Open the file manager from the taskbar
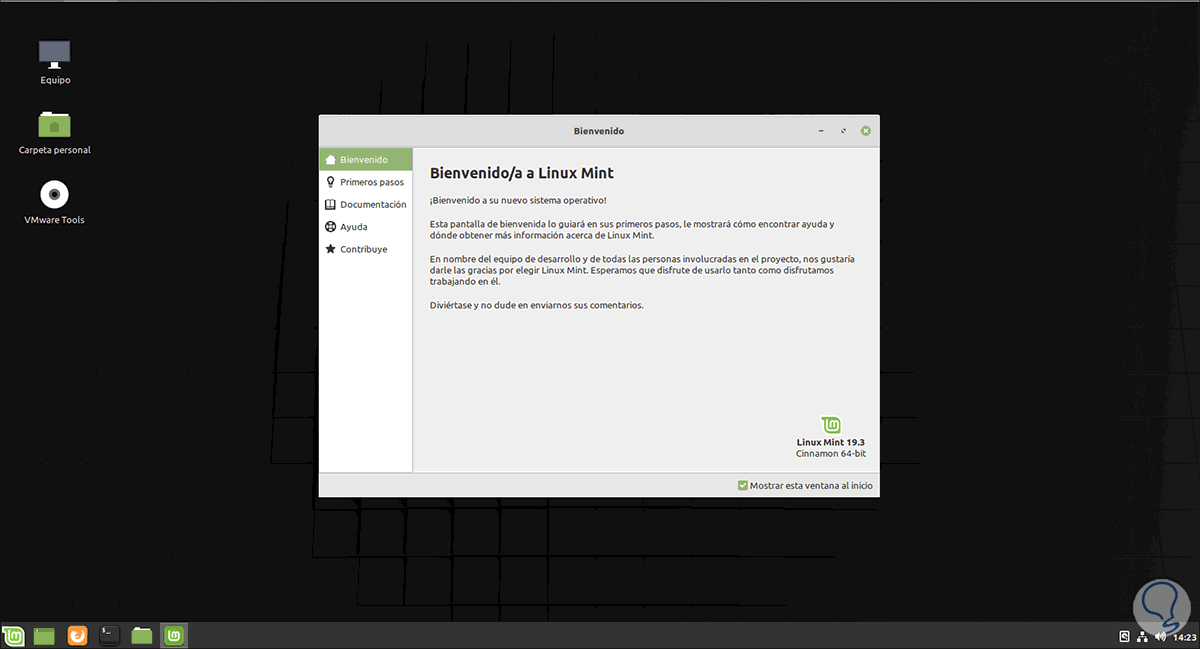The height and width of the screenshot is (649, 1200). 141,635
